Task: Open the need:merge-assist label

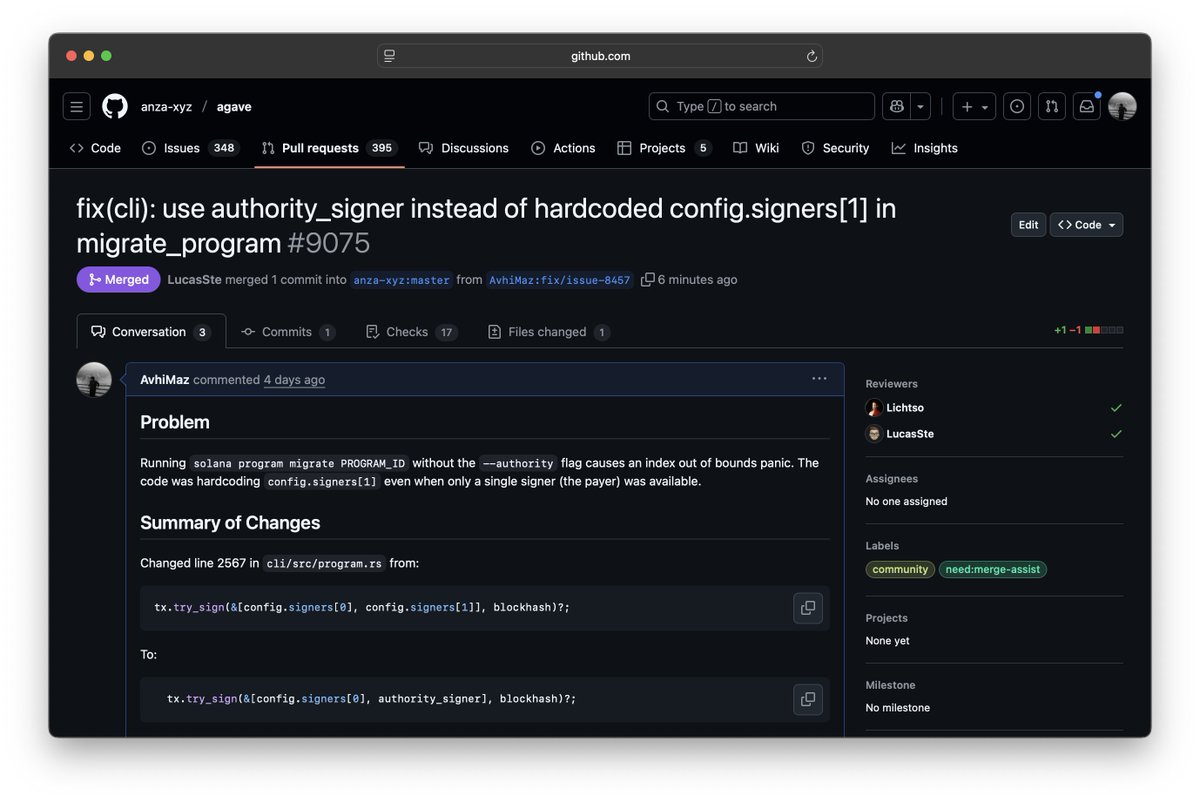Action: click(992, 570)
